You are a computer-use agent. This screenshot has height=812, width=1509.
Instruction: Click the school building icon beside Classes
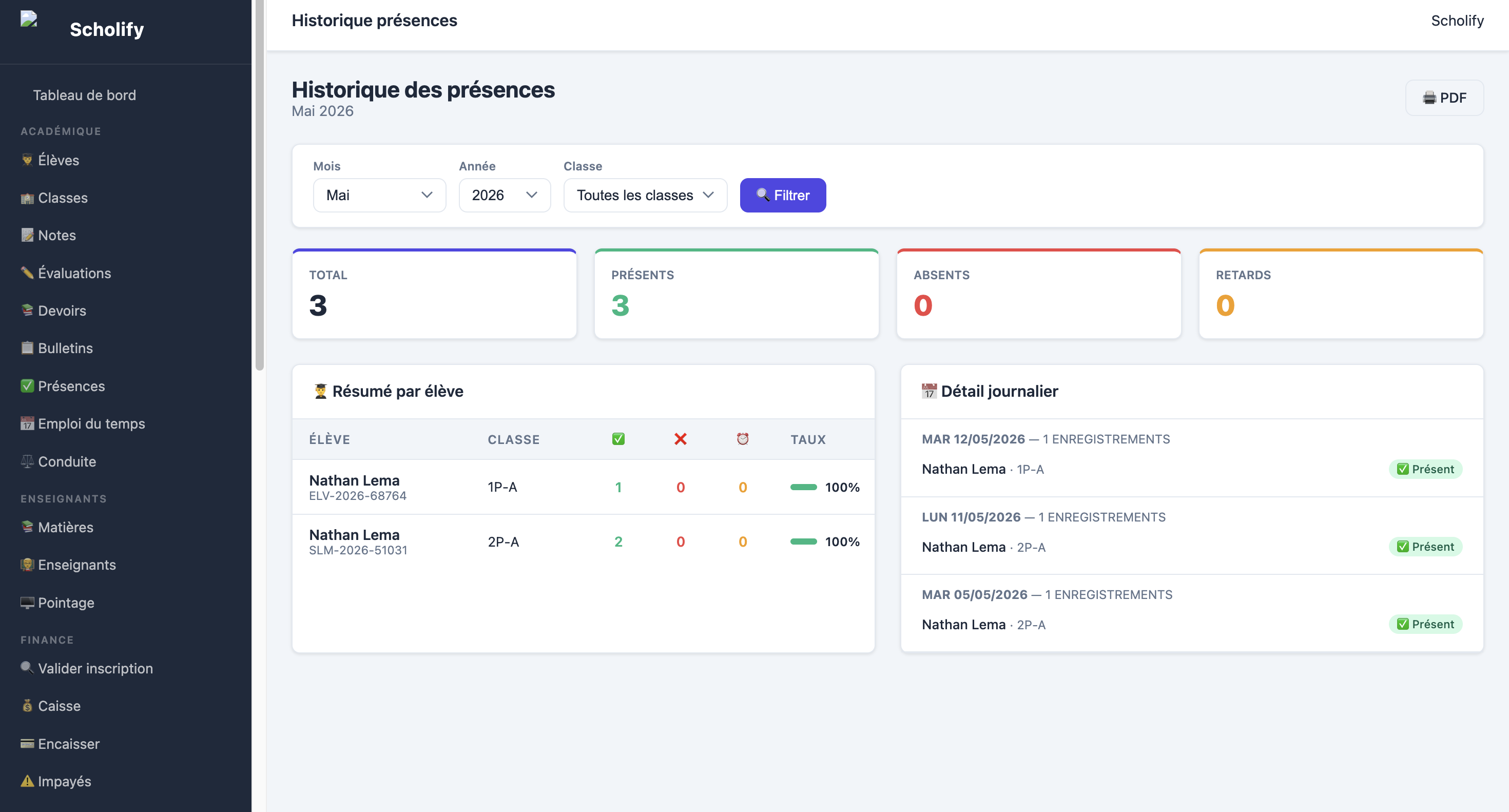(x=27, y=198)
